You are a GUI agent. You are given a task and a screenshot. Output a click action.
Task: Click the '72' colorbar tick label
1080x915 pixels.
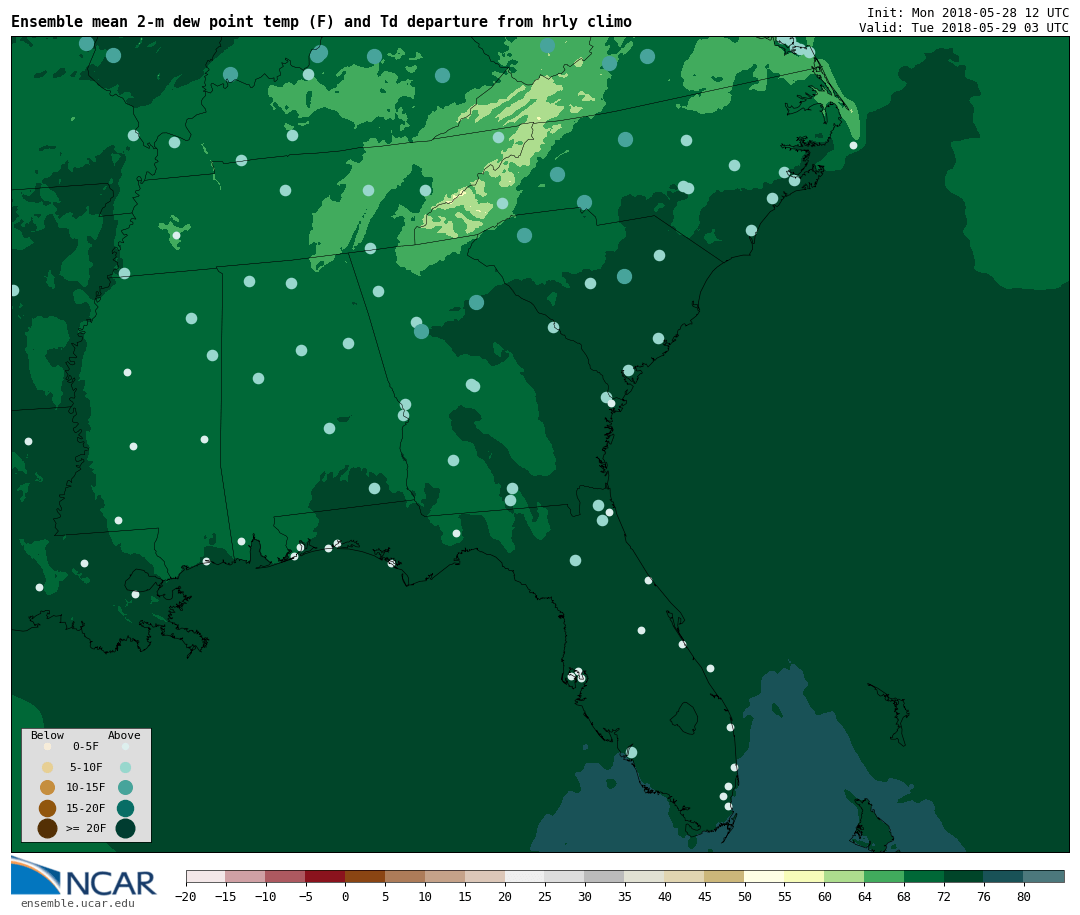944,896
